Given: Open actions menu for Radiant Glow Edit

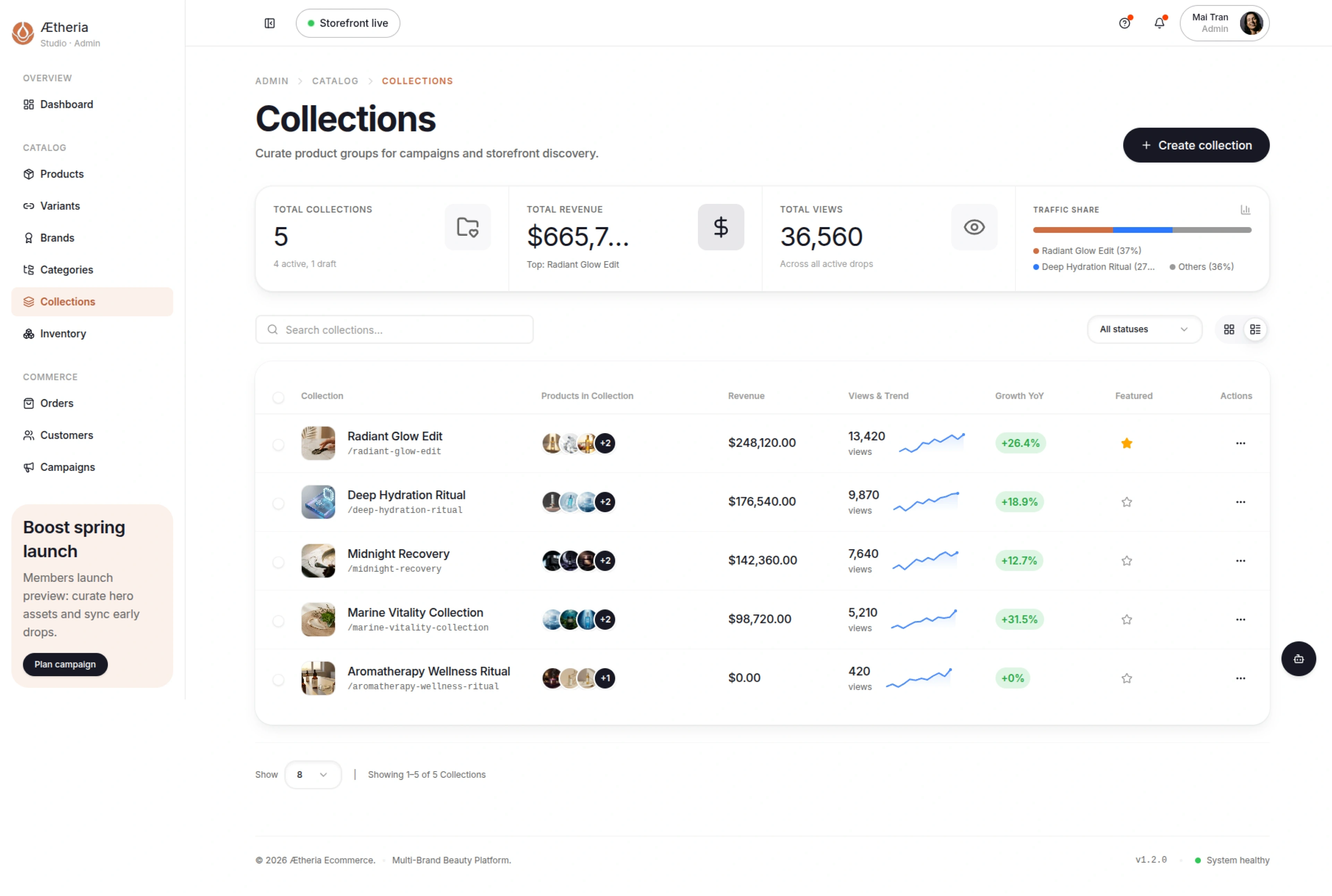Looking at the screenshot, I should click(1240, 443).
